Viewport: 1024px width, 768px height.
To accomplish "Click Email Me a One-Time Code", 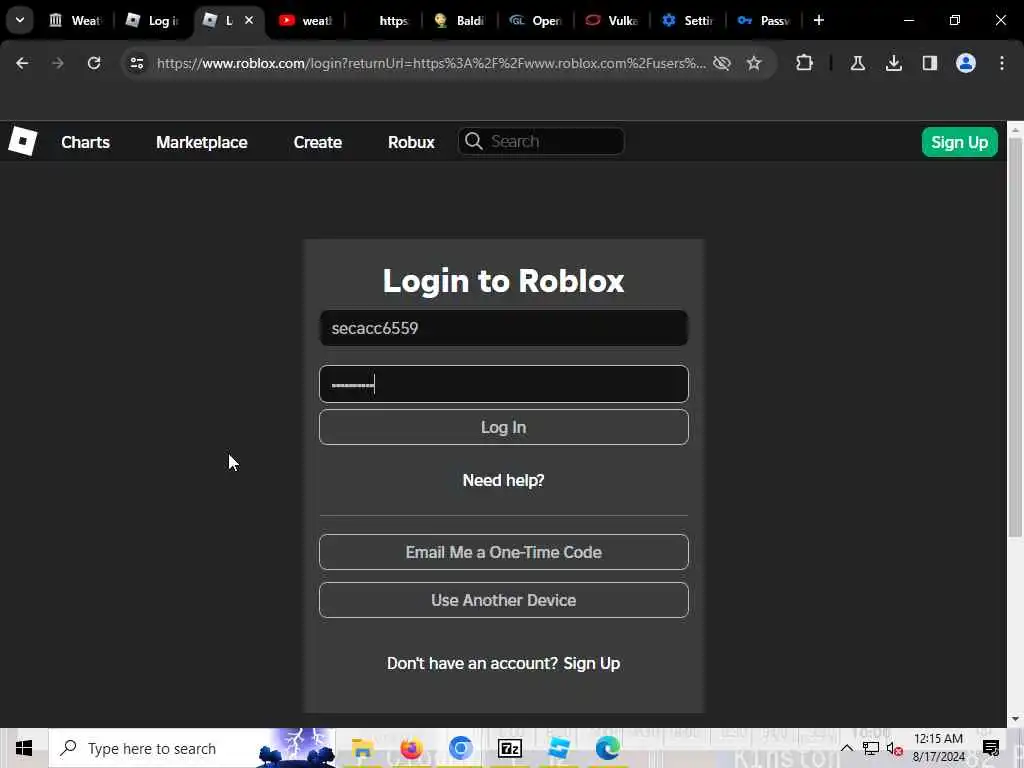I will point(504,552).
